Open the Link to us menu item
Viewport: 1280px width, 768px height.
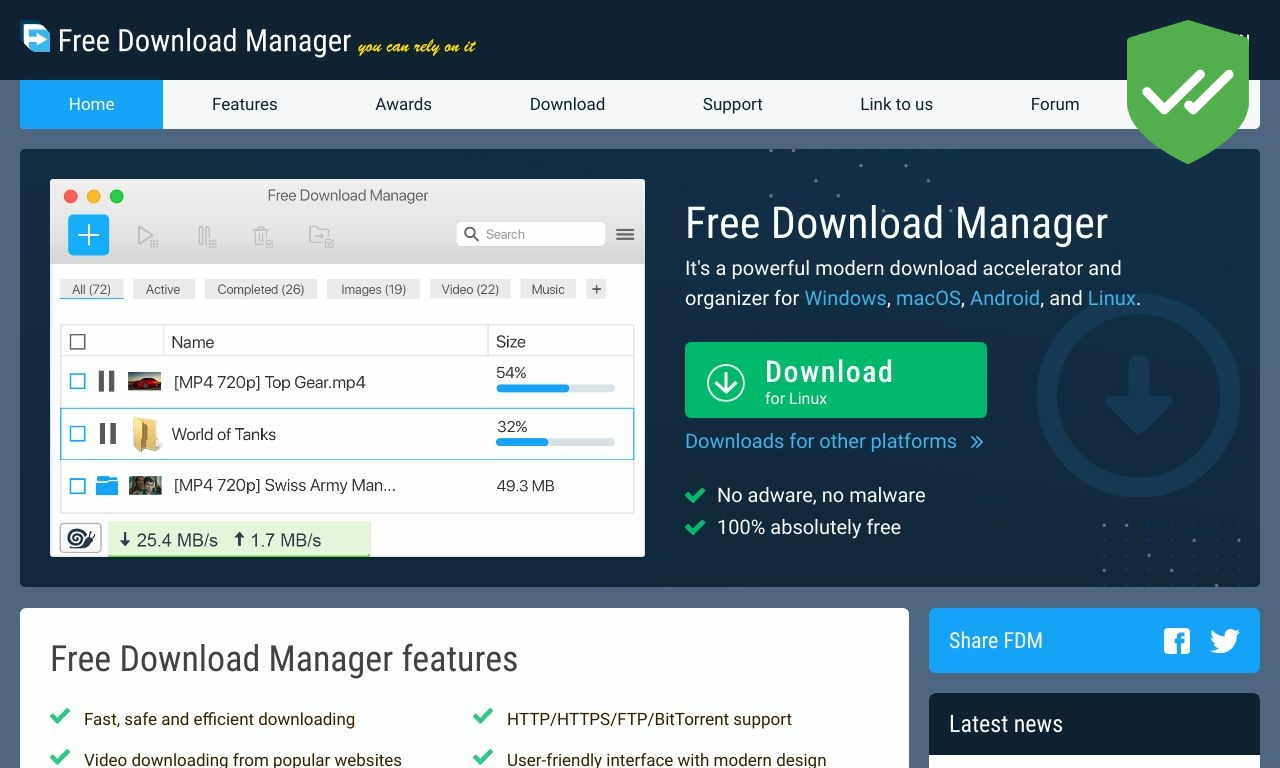[896, 104]
